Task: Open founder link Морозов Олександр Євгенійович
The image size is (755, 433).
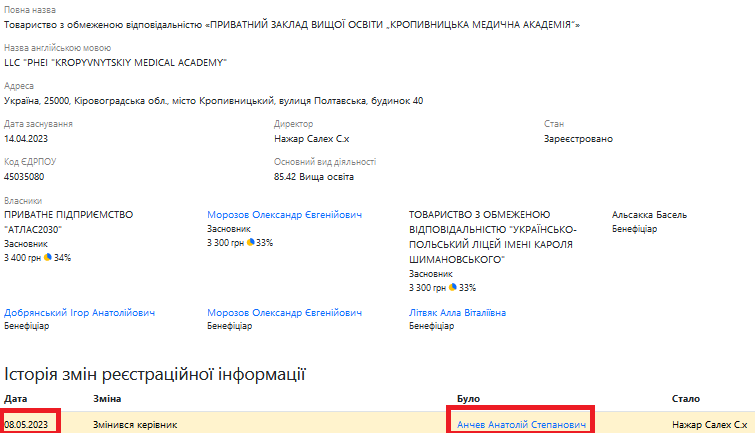Action: pos(284,215)
